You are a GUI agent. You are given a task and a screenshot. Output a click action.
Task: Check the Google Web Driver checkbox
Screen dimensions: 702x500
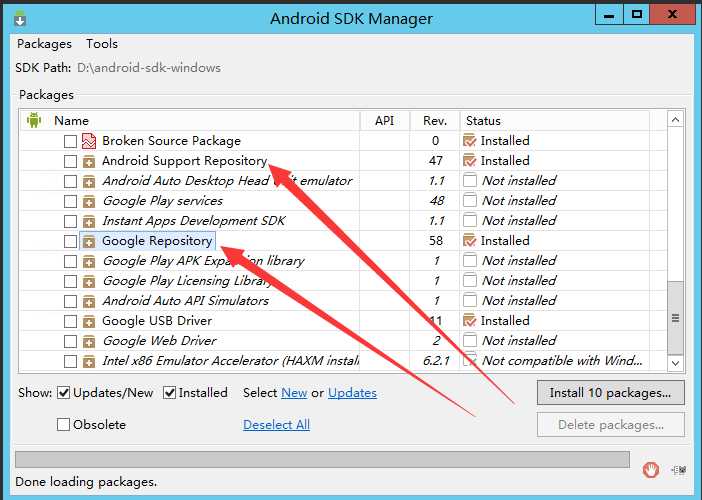pyautogui.click(x=70, y=342)
